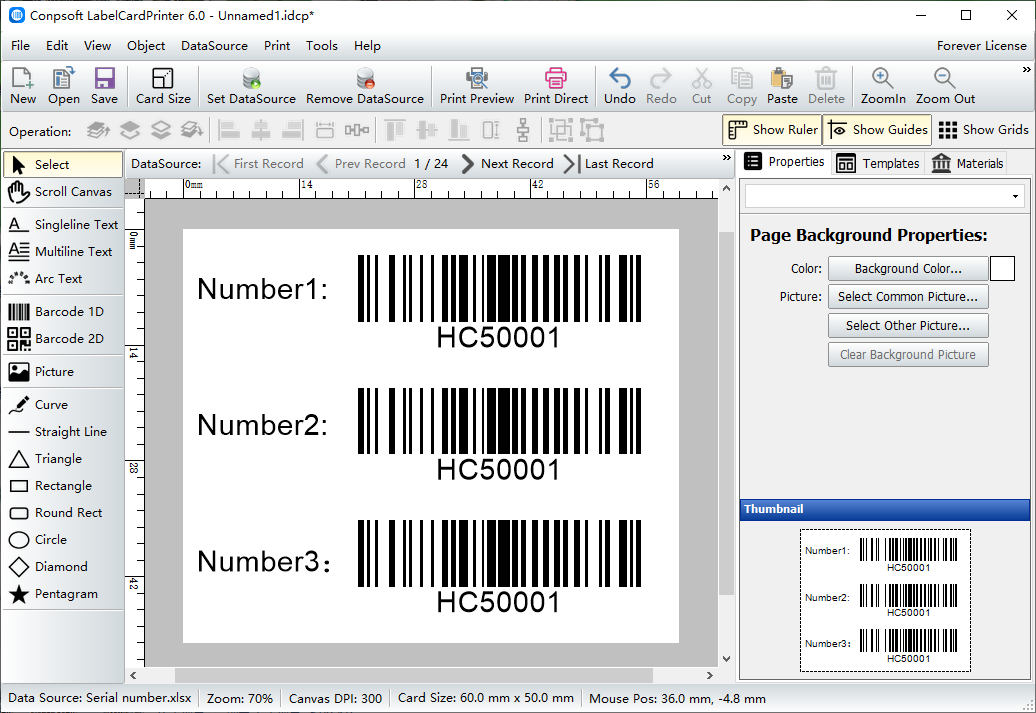Jump to Last Record
This screenshot has width=1036, height=713.
coord(609,164)
